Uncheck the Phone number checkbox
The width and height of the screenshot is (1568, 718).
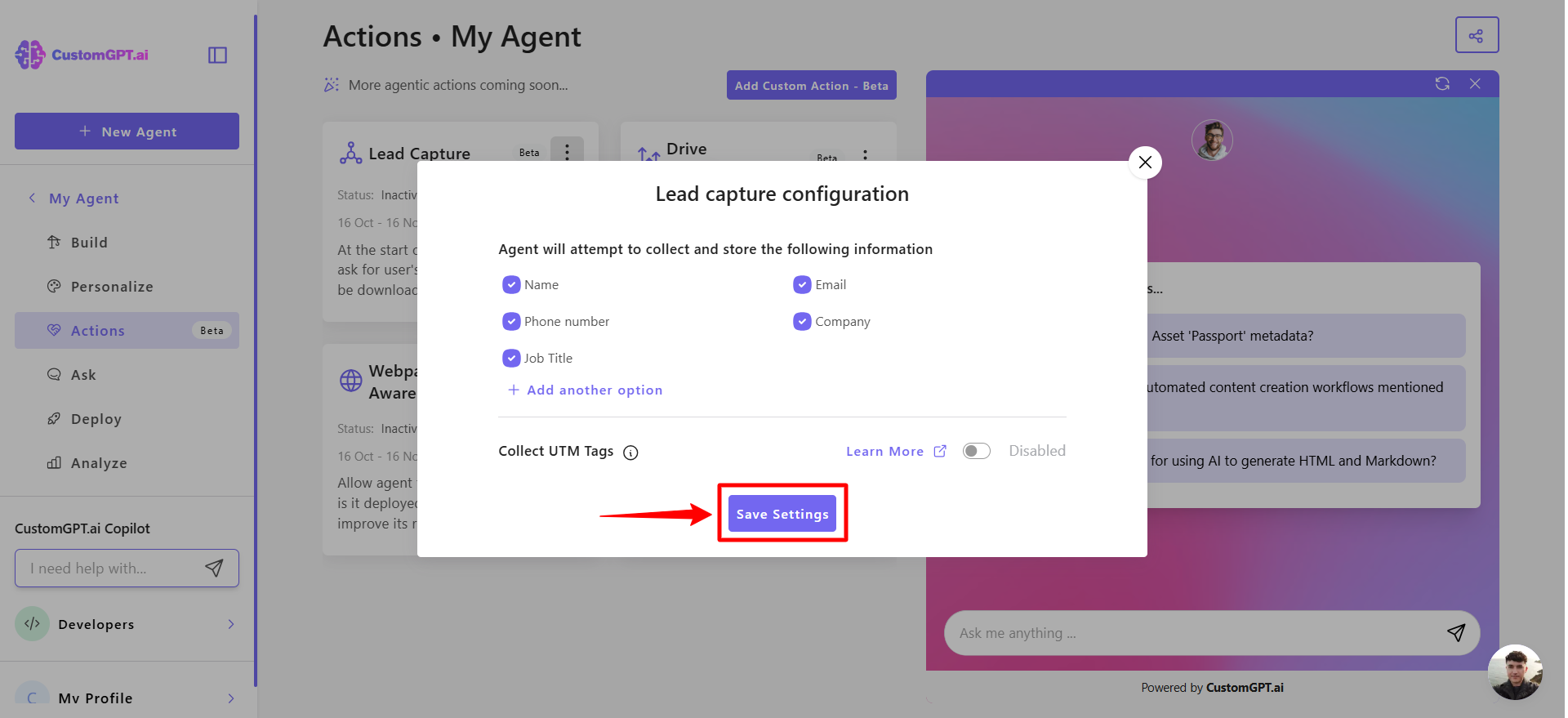point(511,321)
